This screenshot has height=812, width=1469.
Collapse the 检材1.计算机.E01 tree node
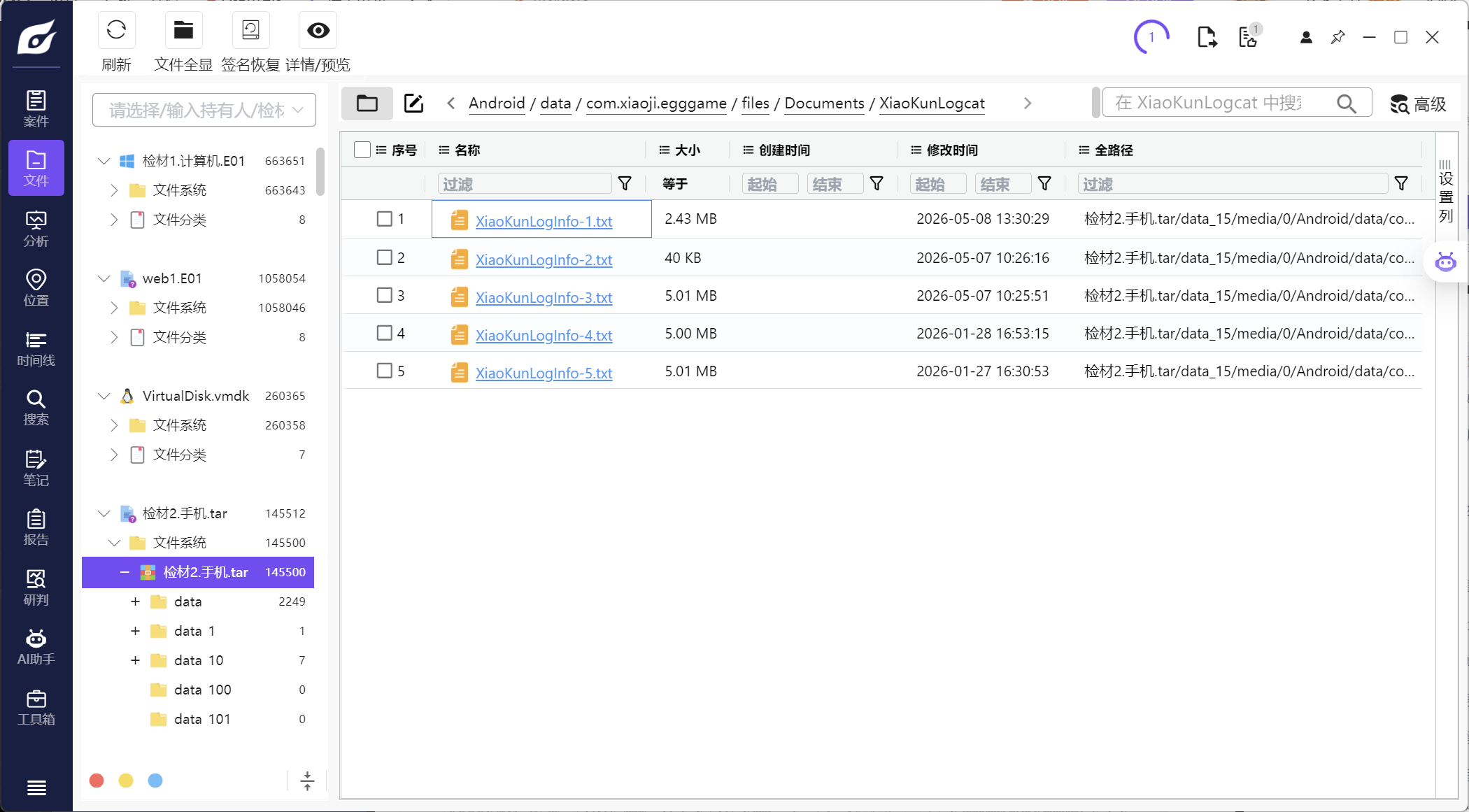click(x=104, y=161)
